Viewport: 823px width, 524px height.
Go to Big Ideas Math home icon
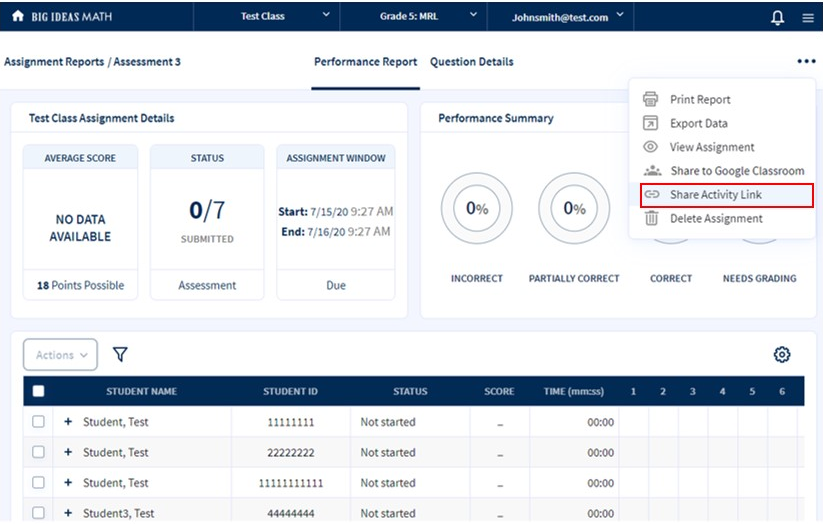pyautogui.click(x=18, y=16)
